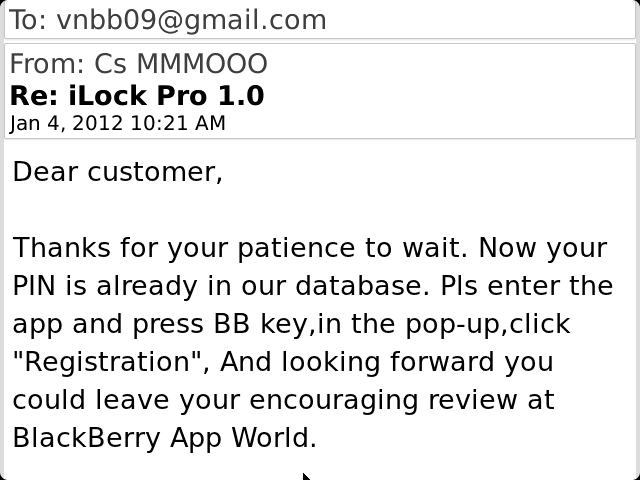Image resolution: width=640 pixels, height=480 pixels.
Task: Click the "From:" label in header
Action: pyautogui.click(x=47, y=64)
